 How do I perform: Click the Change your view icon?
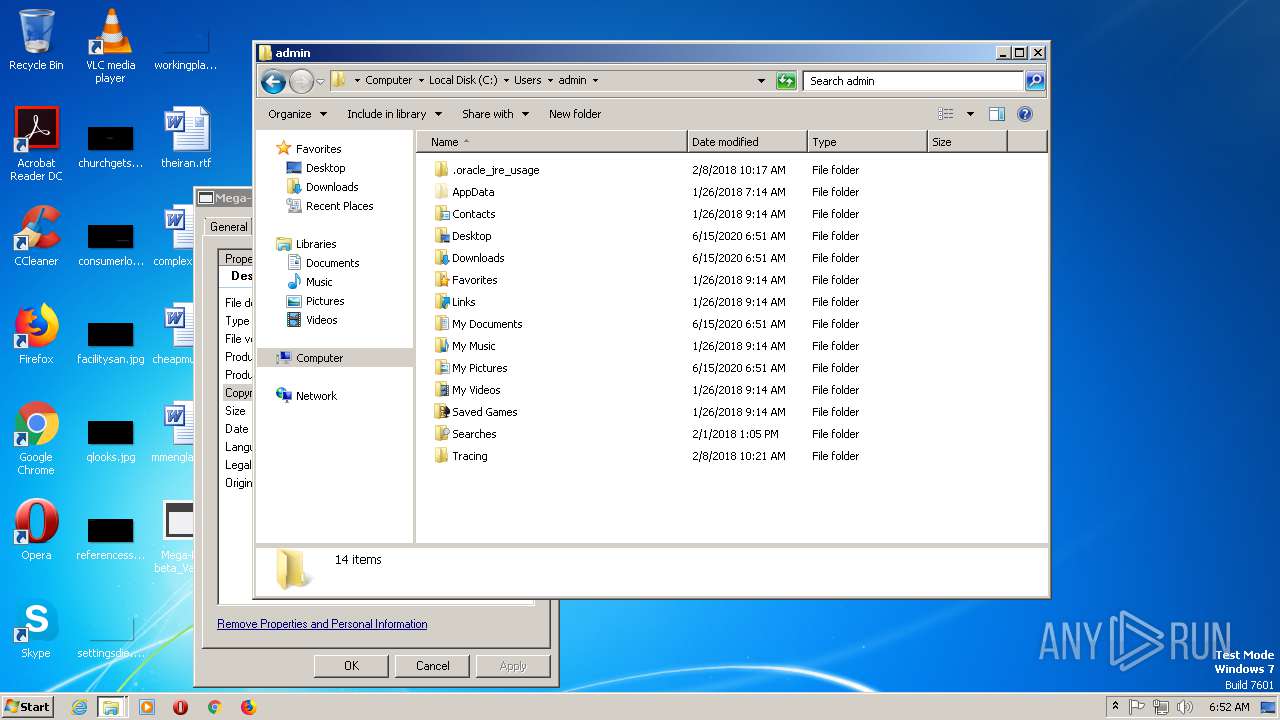(x=946, y=114)
